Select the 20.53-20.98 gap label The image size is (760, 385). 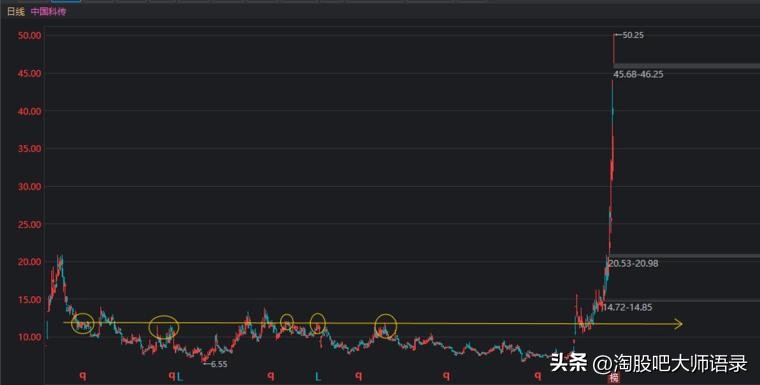click(x=633, y=263)
